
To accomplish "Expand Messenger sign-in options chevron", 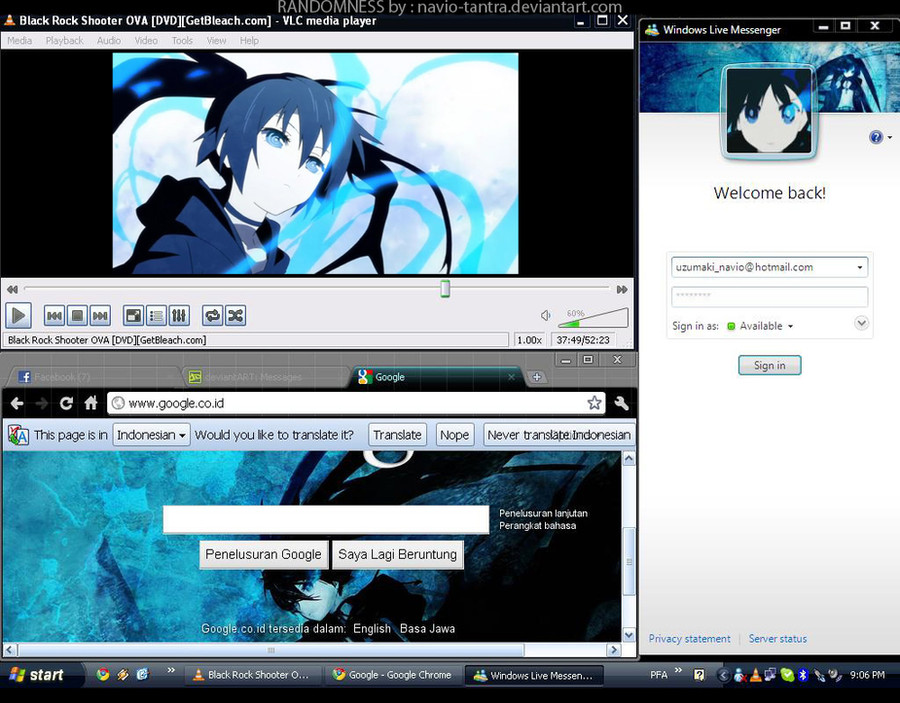I will [x=861, y=323].
